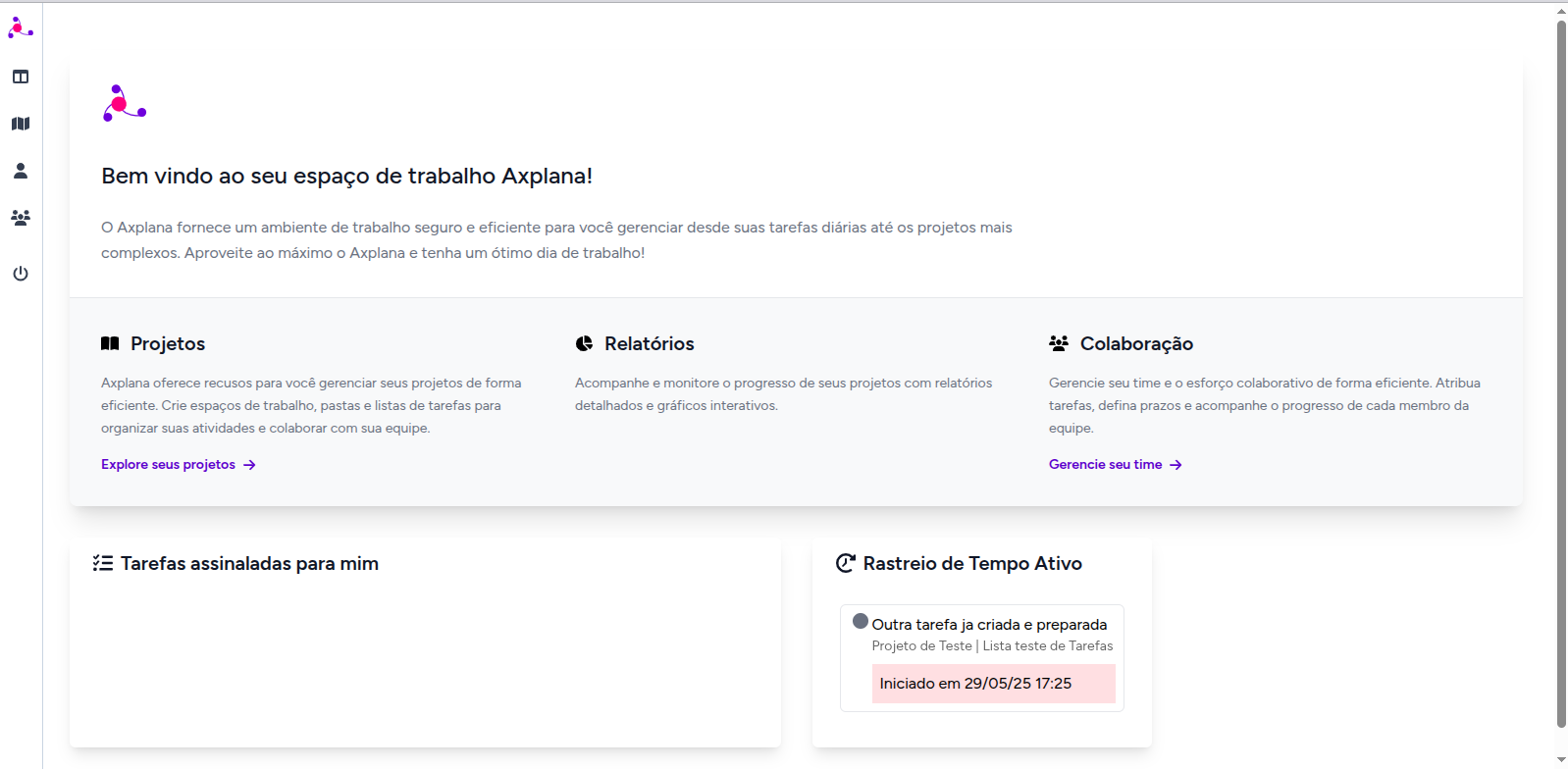Click the Relatórios section heading
This screenshot has width=1568, height=770.
[x=650, y=343]
